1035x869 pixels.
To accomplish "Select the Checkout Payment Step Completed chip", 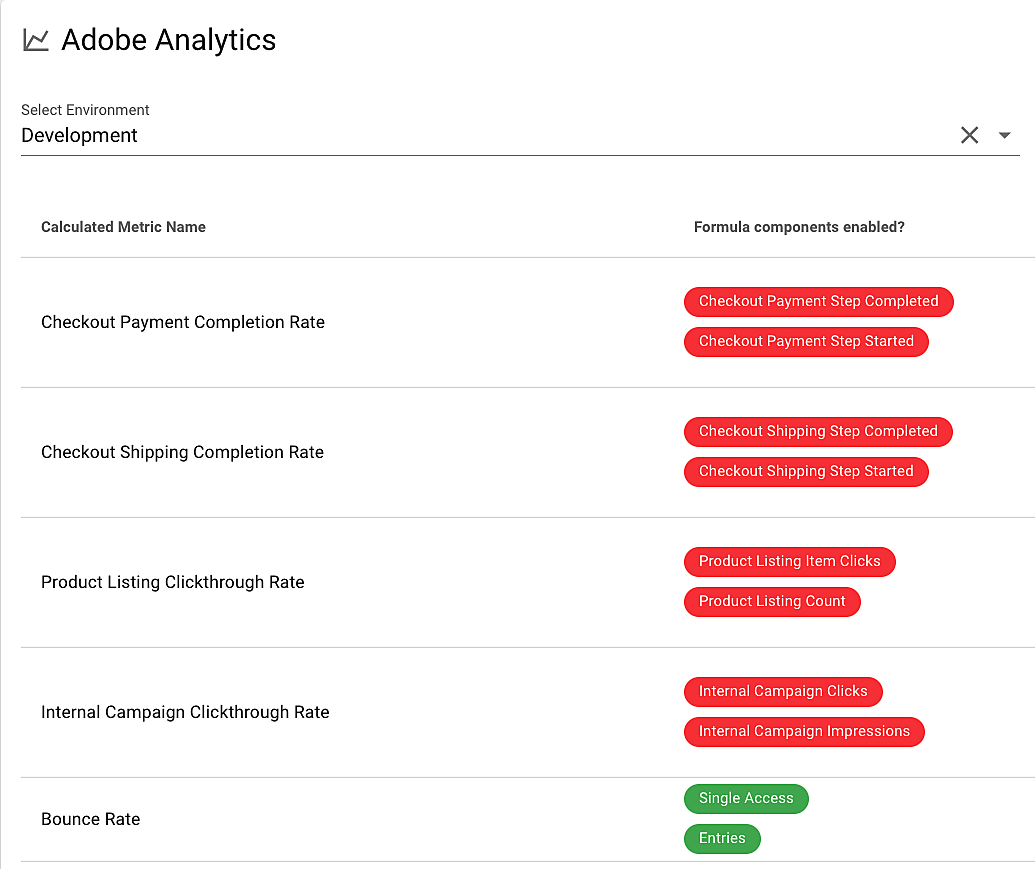I will click(818, 302).
